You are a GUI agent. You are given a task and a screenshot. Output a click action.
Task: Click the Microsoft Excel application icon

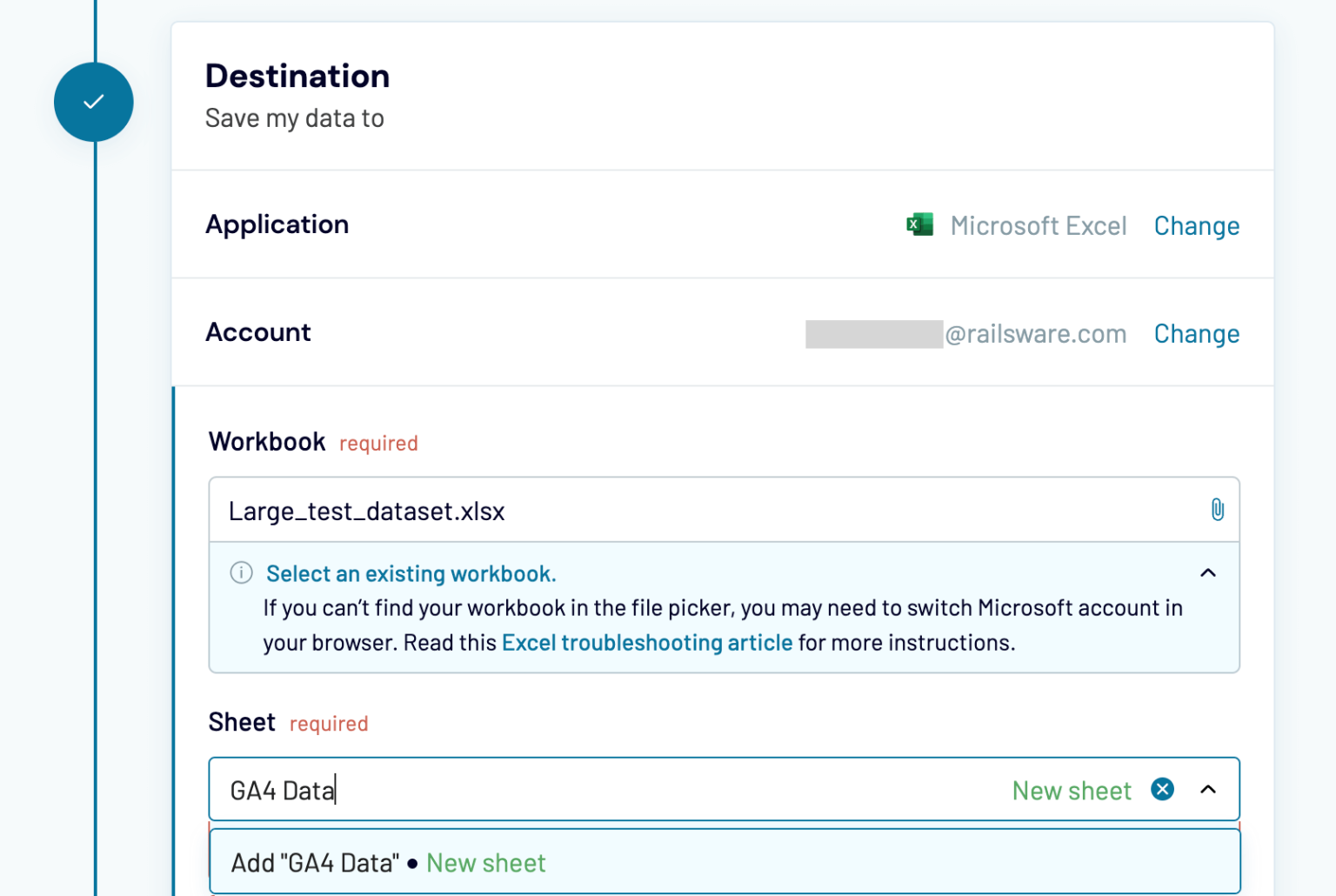(919, 224)
